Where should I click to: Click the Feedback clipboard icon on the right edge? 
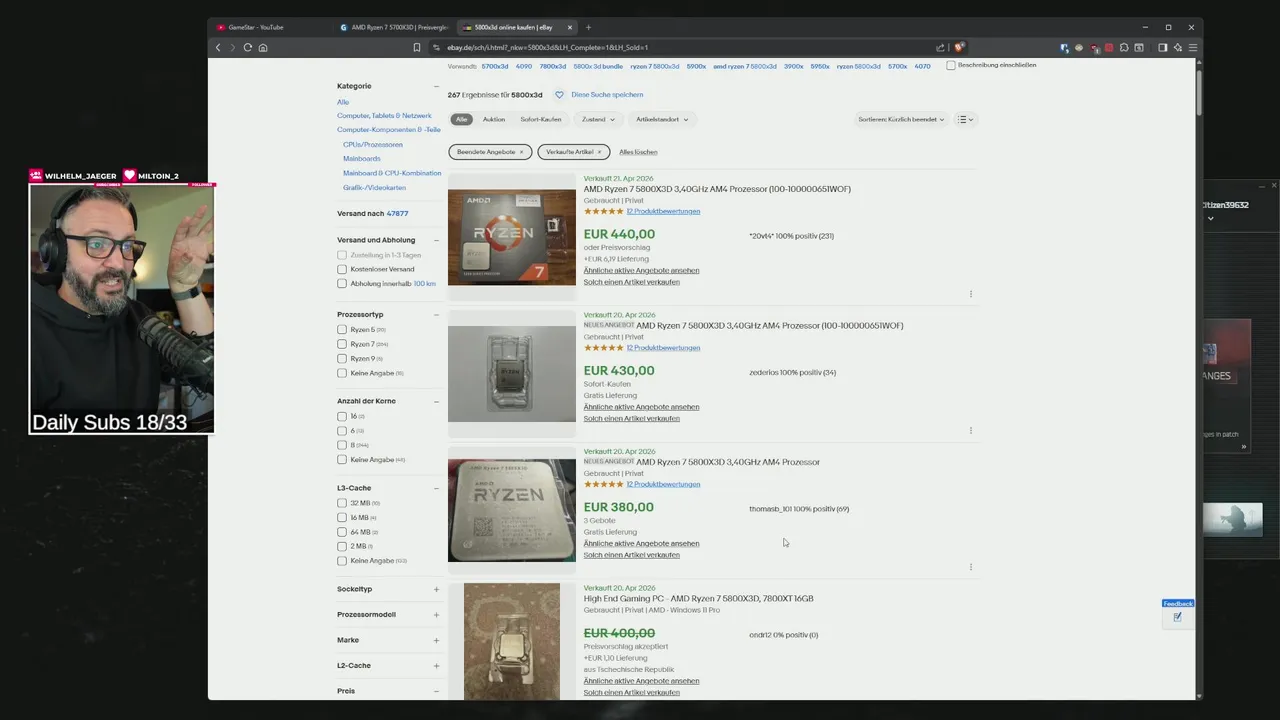click(x=1177, y=617)
